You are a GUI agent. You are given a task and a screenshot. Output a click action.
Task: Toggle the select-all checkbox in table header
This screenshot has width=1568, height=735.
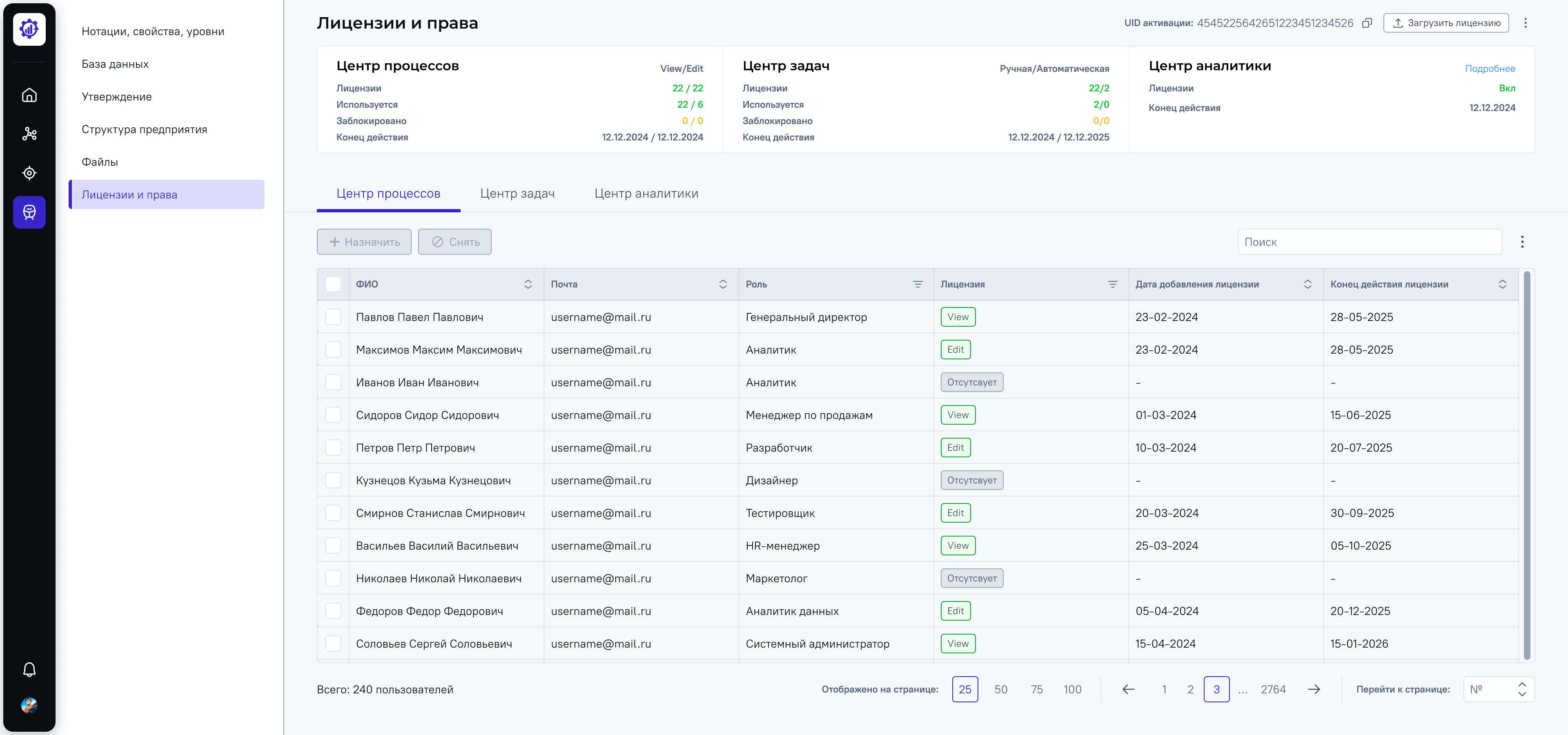(x=333, y=284)
